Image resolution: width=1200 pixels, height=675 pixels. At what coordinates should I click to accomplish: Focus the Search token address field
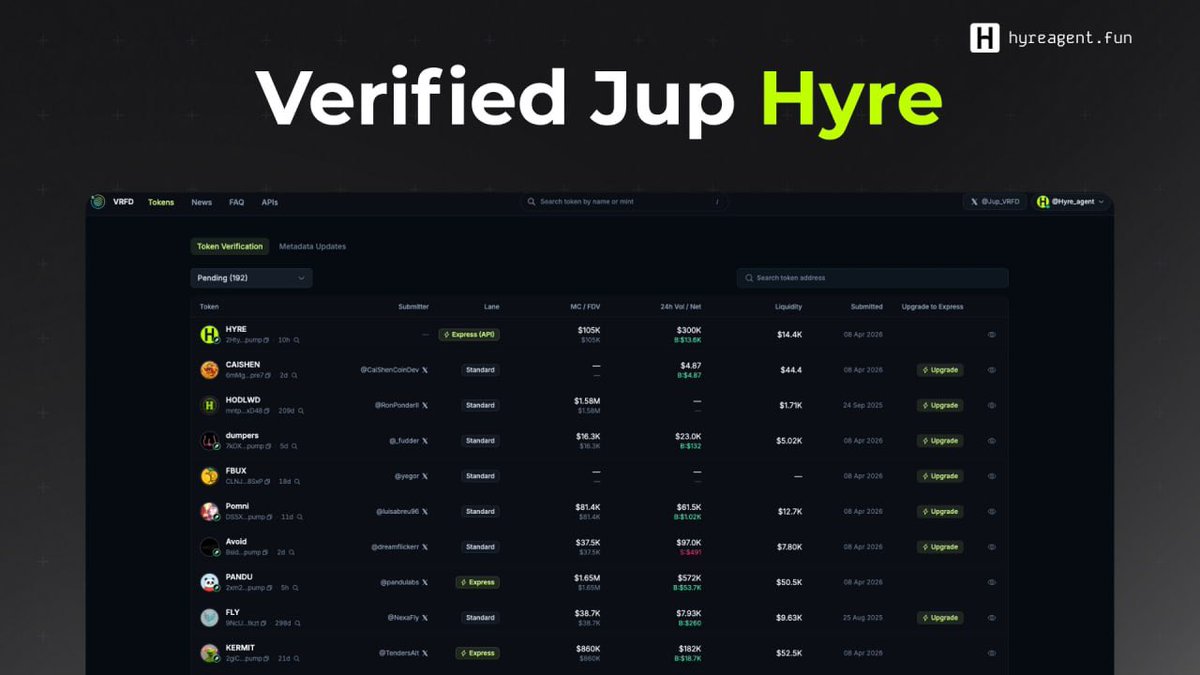(x=872, y=278)
